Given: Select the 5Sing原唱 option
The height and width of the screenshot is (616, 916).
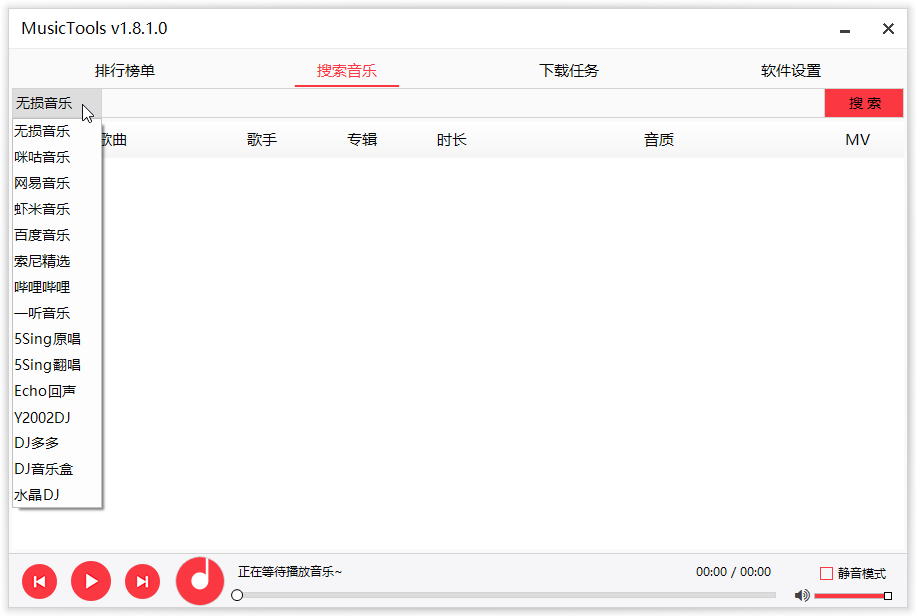Looking at the screenshot, I should [44, 338].
